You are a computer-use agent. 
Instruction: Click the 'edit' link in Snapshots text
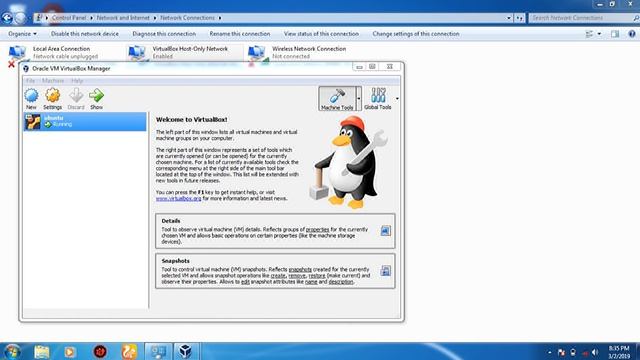[x=245, y=282]
